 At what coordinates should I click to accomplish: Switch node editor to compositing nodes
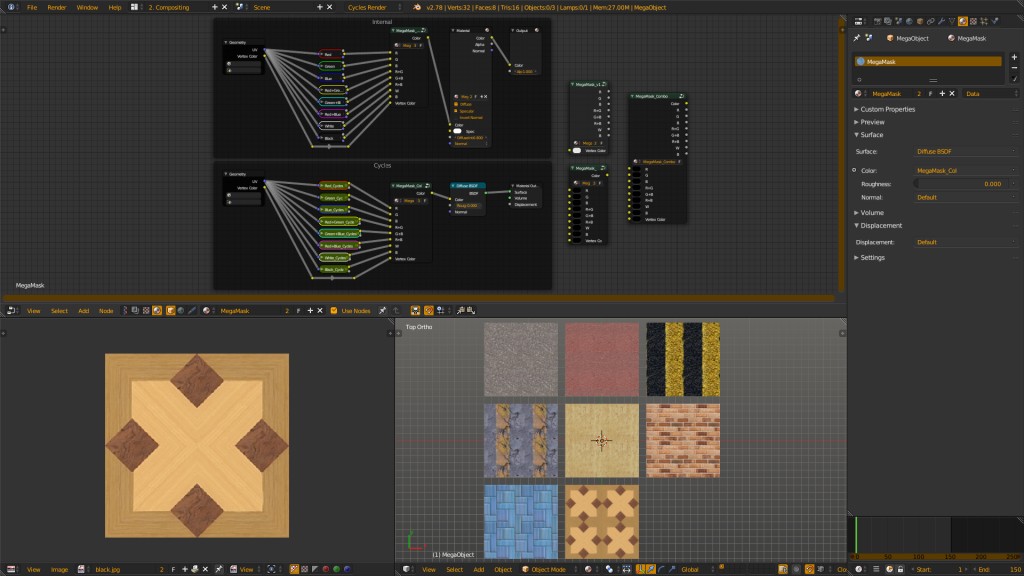pos(134,310)
